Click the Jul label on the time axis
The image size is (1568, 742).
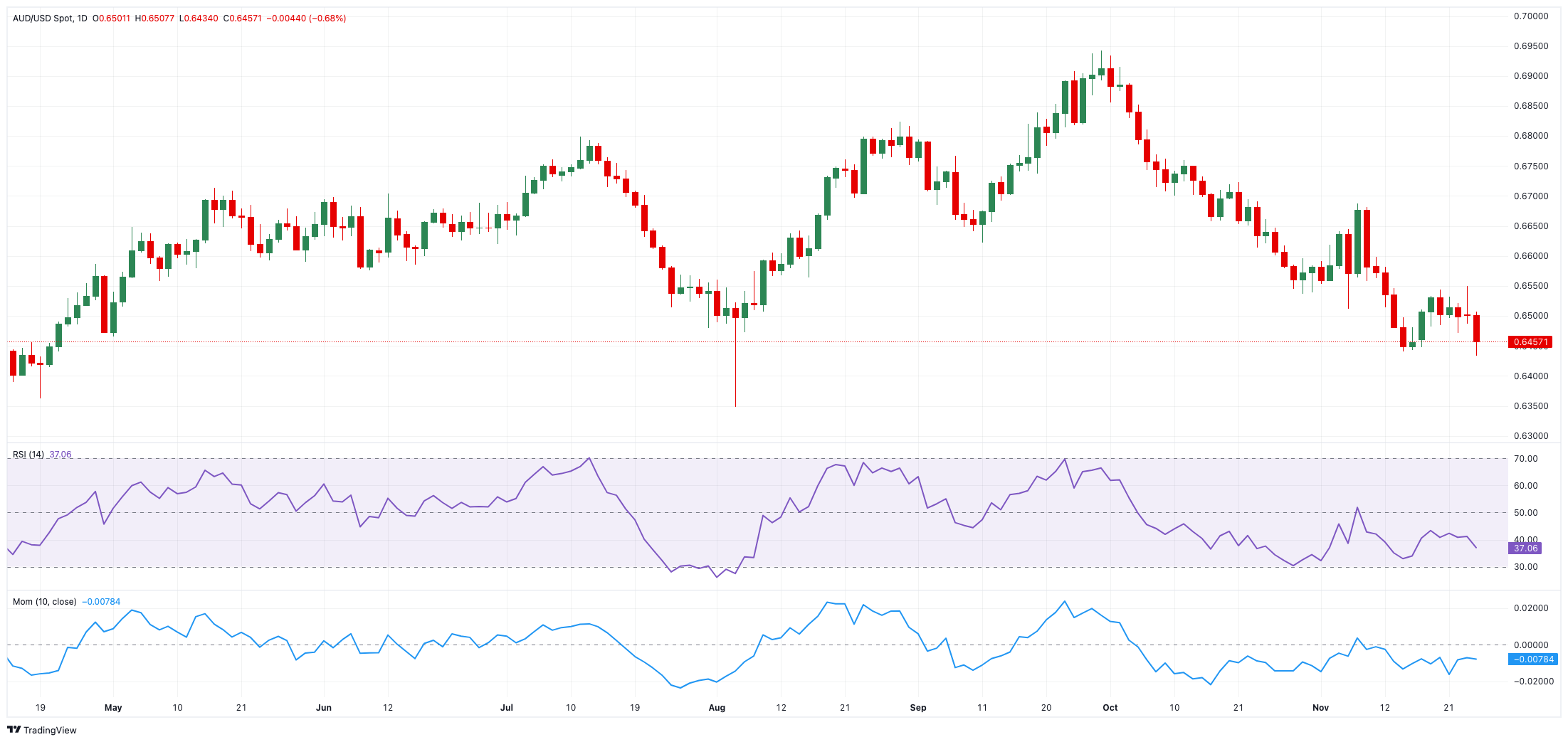(x=507, y=708)
